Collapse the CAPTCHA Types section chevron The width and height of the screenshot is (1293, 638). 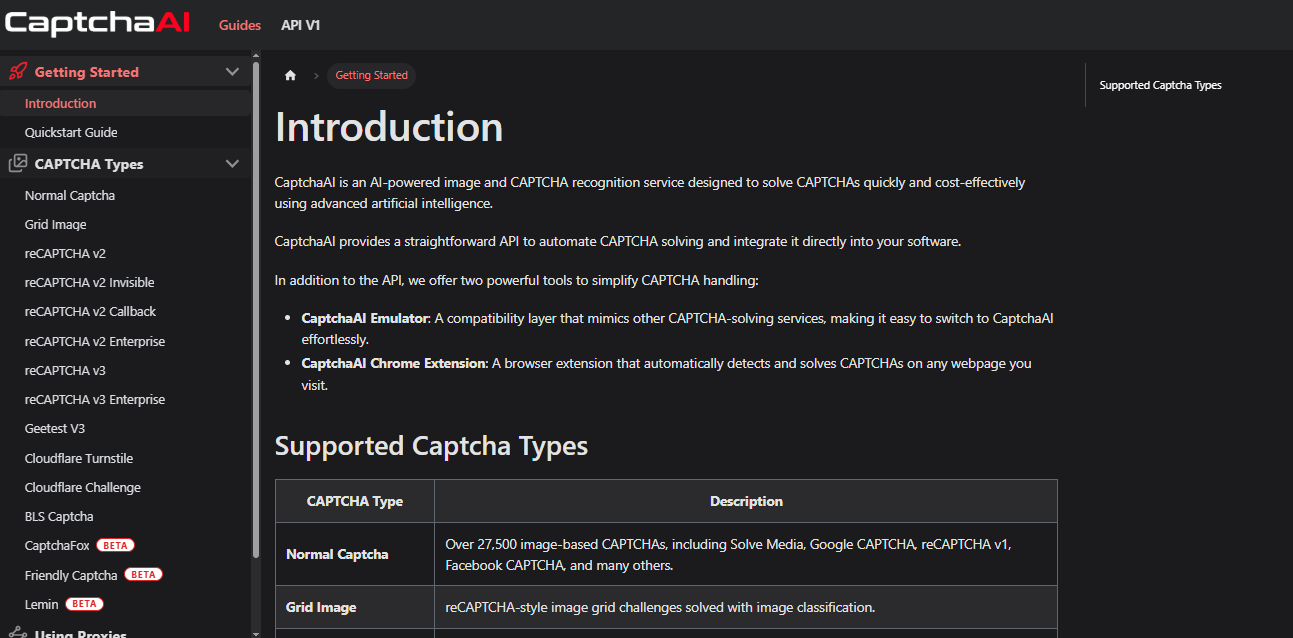tap(232, 164)
